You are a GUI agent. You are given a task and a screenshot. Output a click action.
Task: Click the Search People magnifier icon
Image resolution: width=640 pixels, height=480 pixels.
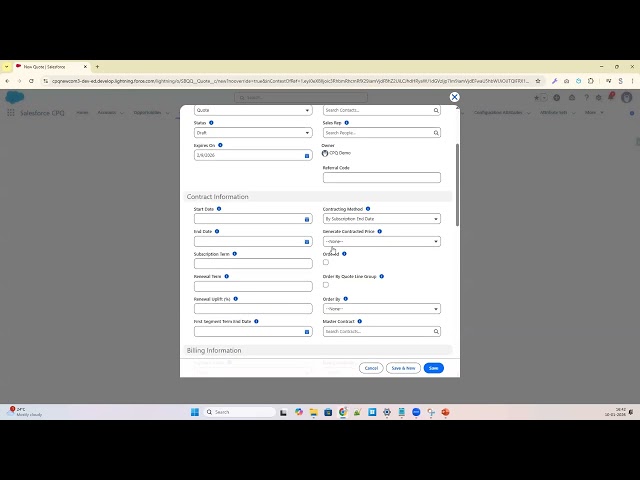[436, 133]
